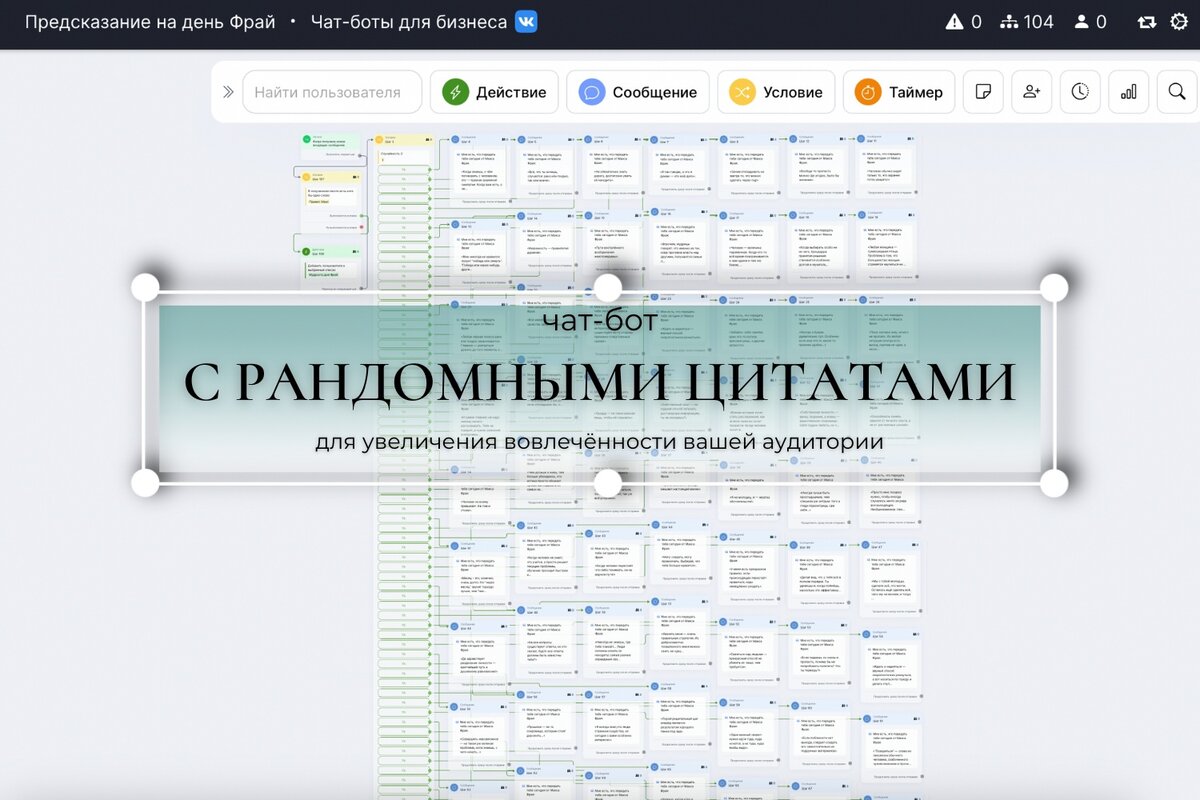Click the sync arrows icon in top bar
The height and width of the screenshot is (800, 1200).
pos(1148,21)
